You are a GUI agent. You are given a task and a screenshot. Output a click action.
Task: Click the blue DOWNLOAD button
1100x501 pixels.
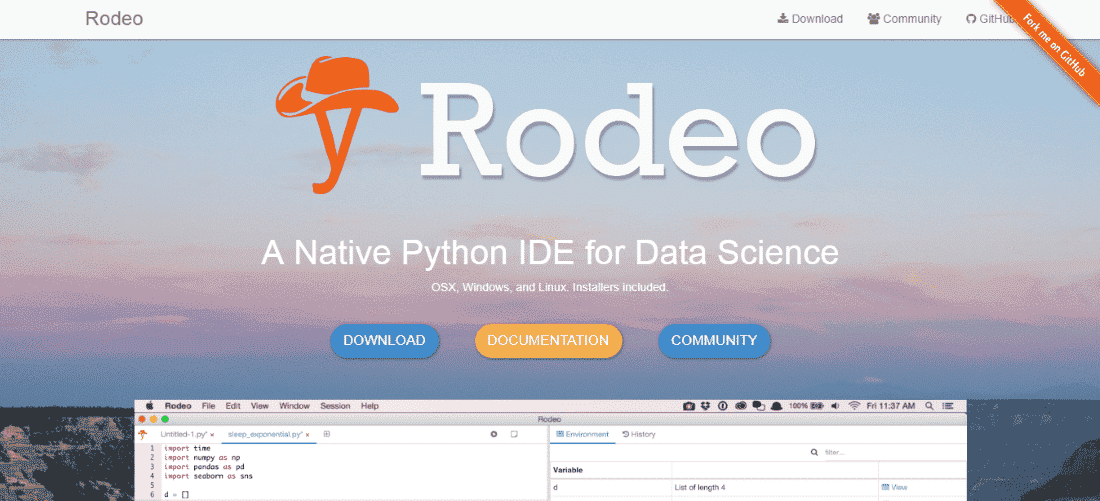tap(384, 341)
